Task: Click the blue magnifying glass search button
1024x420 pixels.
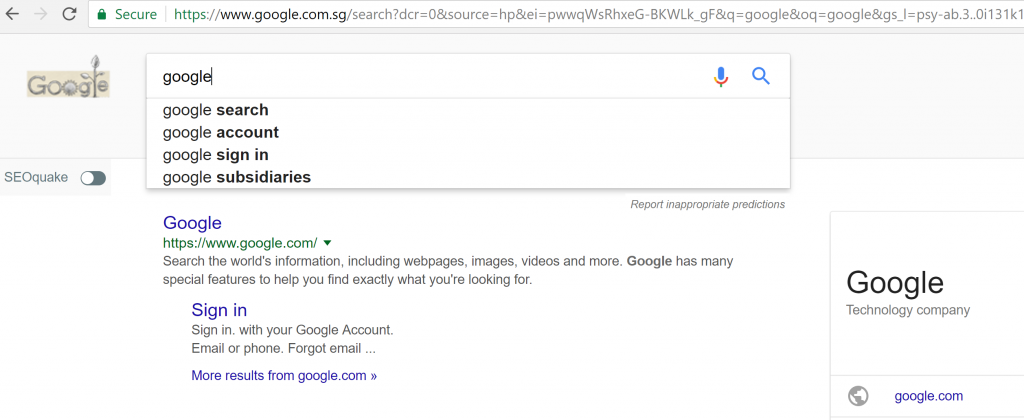Action: coord(761,76)
